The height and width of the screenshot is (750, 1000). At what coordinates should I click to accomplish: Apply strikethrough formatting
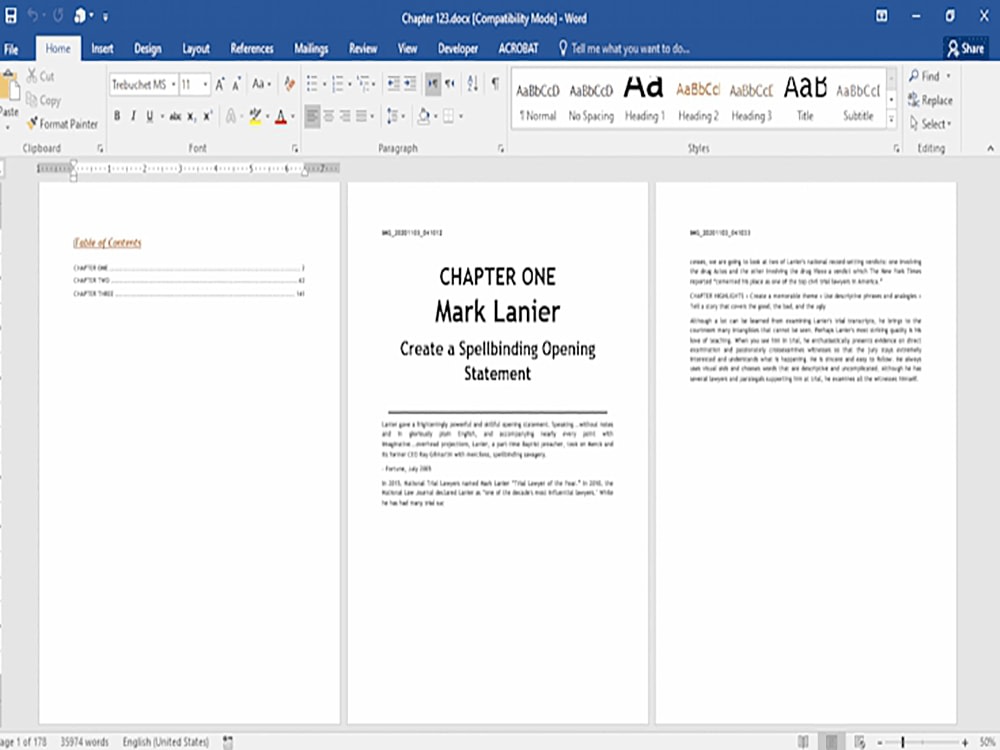coord(175,116)
